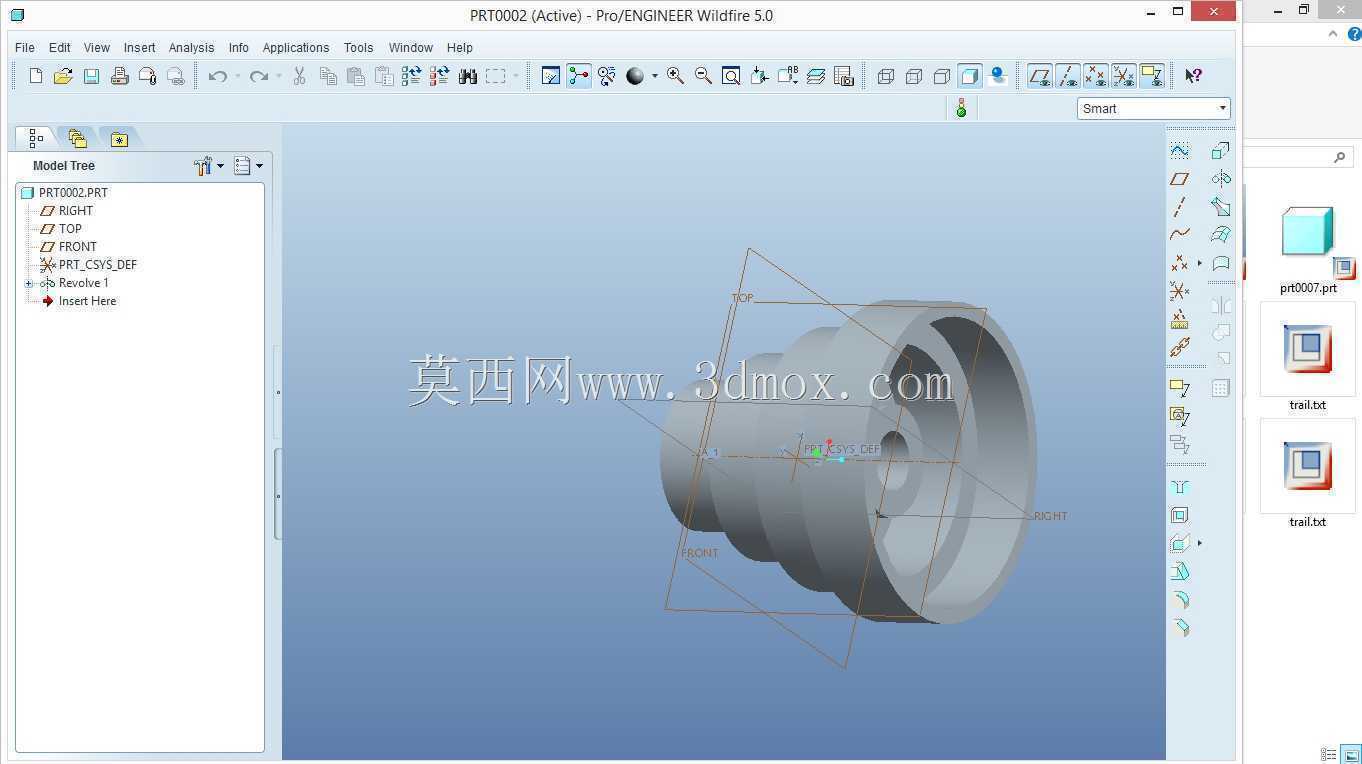The height and width of the screenshot is (764, 1362).
Task: Select the Sketch tool in right toolbar
Action: tap(1180, 150)
